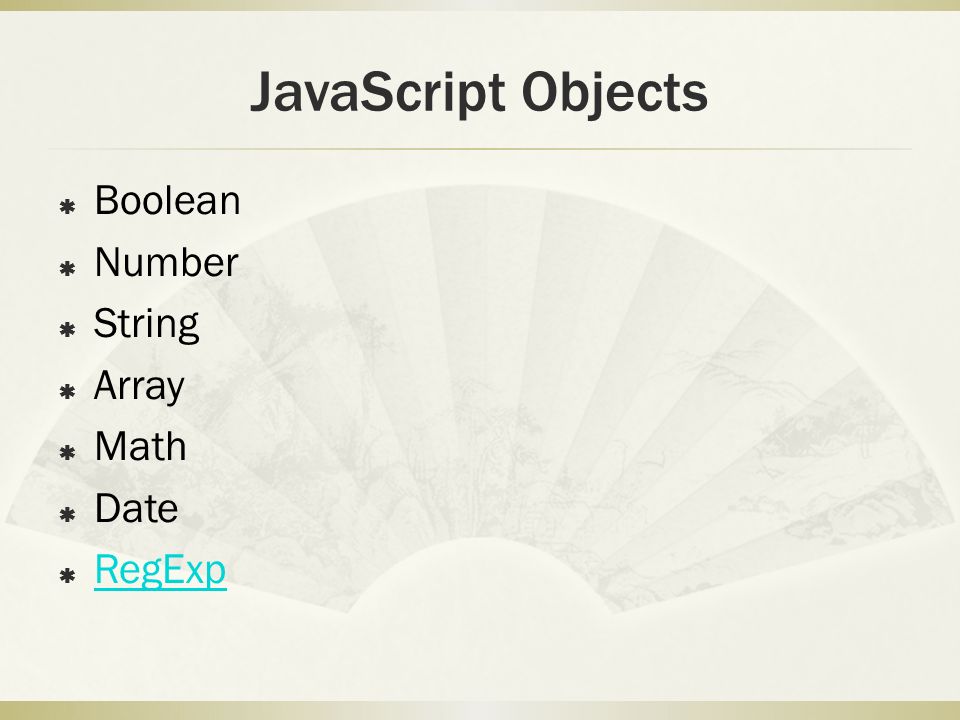
Task: Select the Array list item text
Action: point(139,386)
